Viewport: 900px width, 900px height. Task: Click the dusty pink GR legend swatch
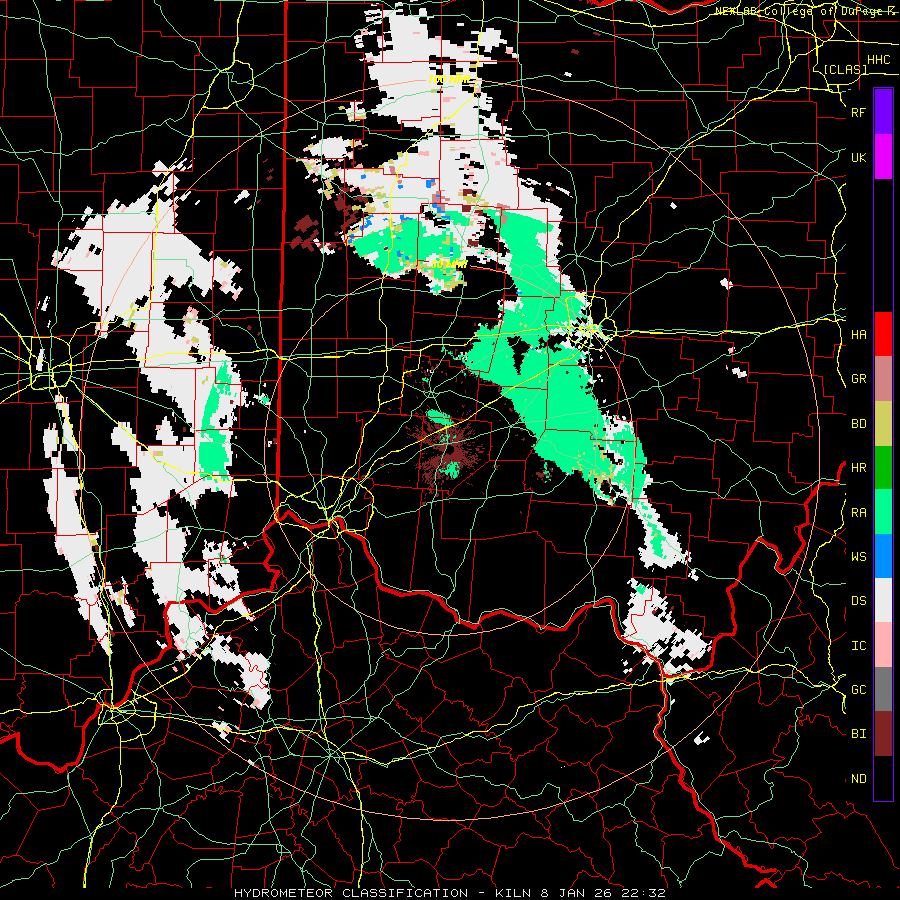(x=883, y=379)
